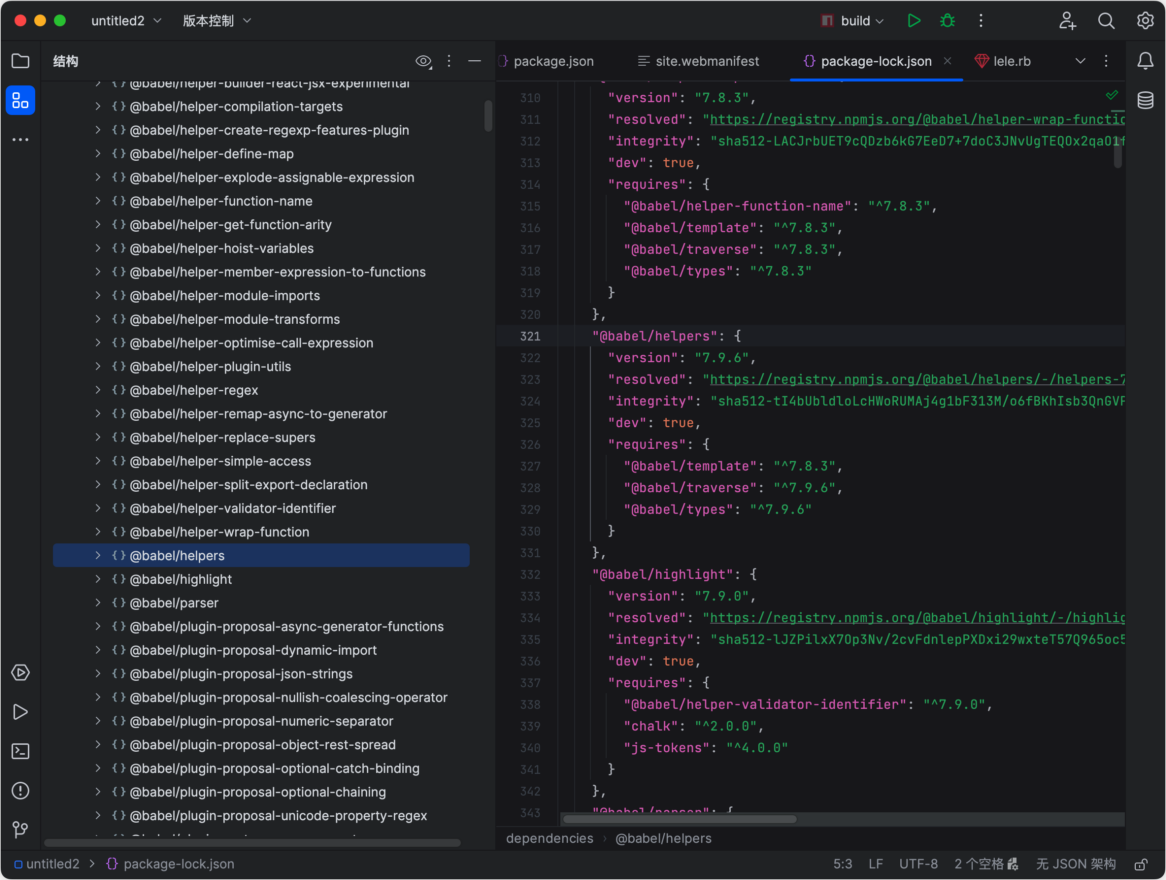Open caret position 5:3 indicator
Image resolution: width=1166 pixels, height=880 pixels.
tap(843, 864)
